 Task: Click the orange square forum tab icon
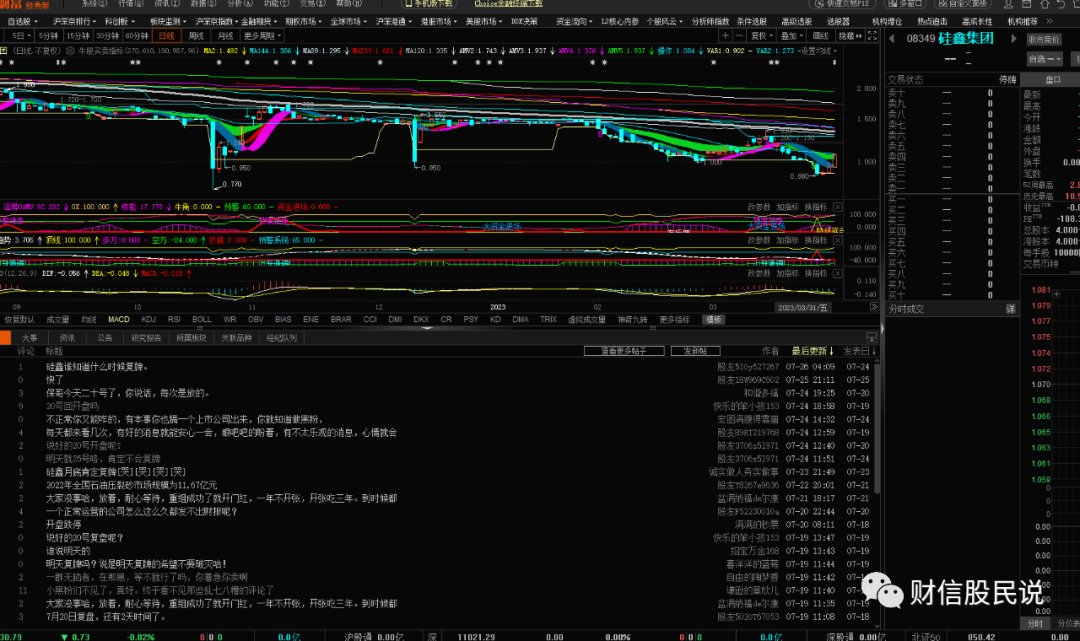5,338
